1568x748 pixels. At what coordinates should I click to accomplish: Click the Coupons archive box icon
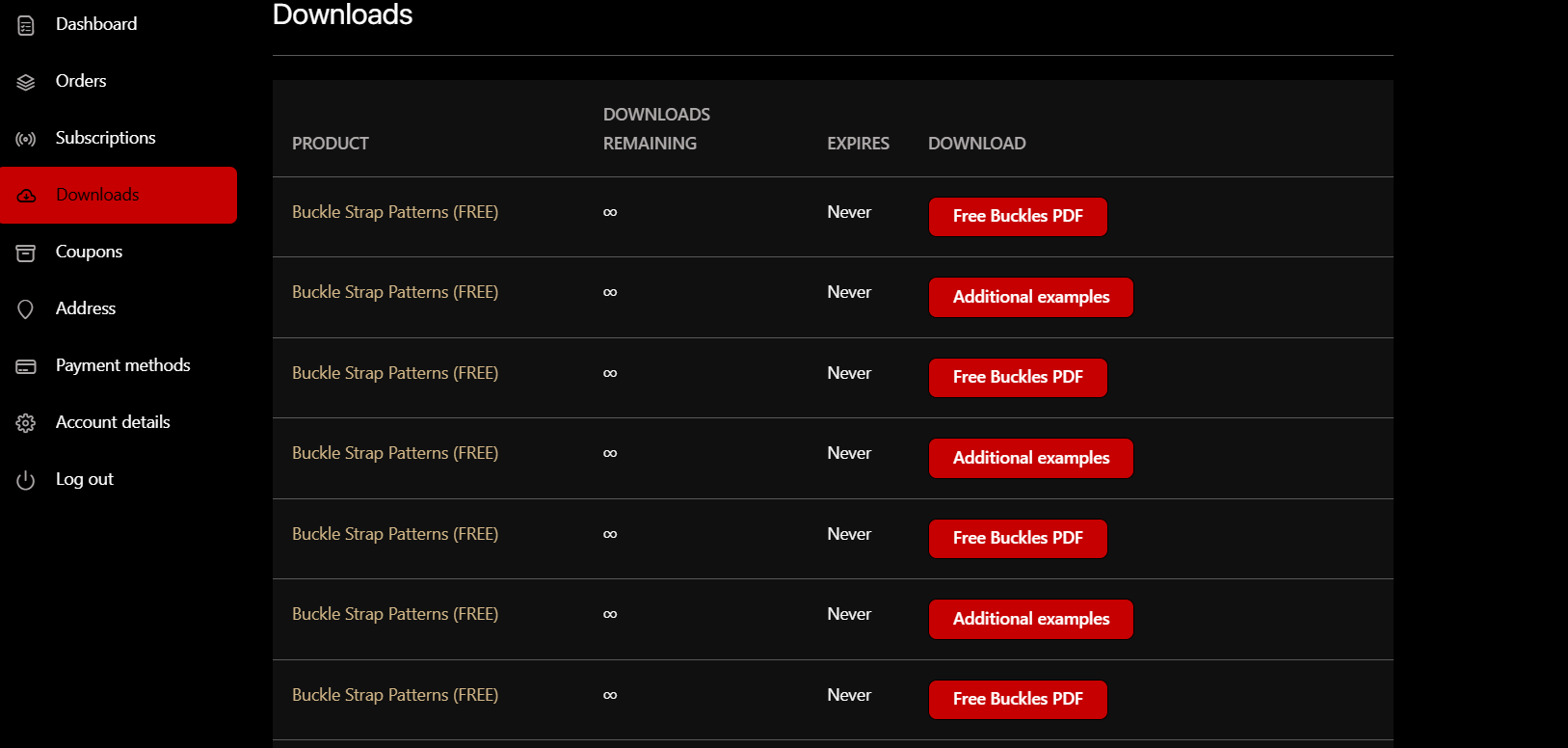pyautogui.click(x=26, y=253)
